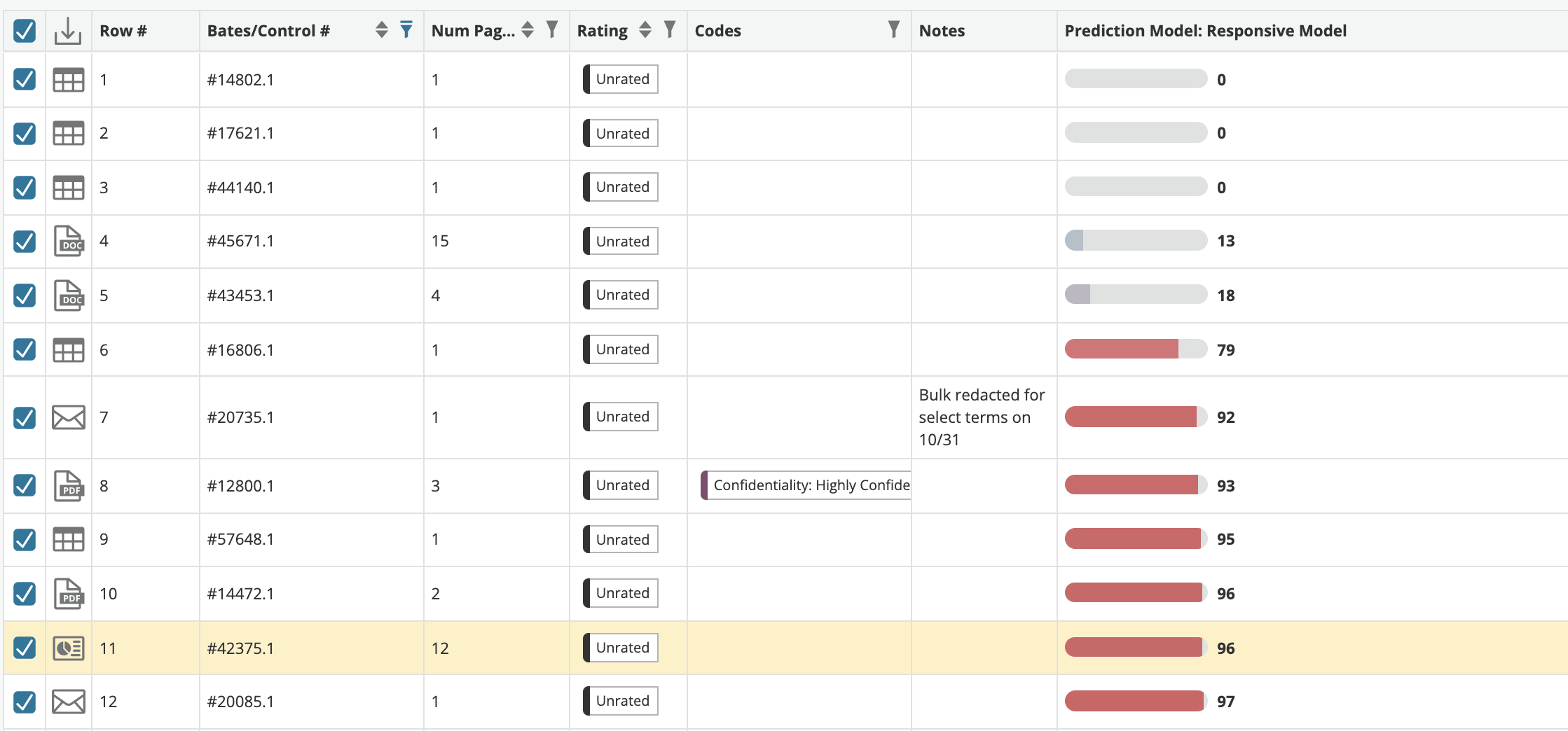This screenshot has height=731, width=1568.
Task: Uncheck the checkbox for row 1
Action: (x=25, y=80)
